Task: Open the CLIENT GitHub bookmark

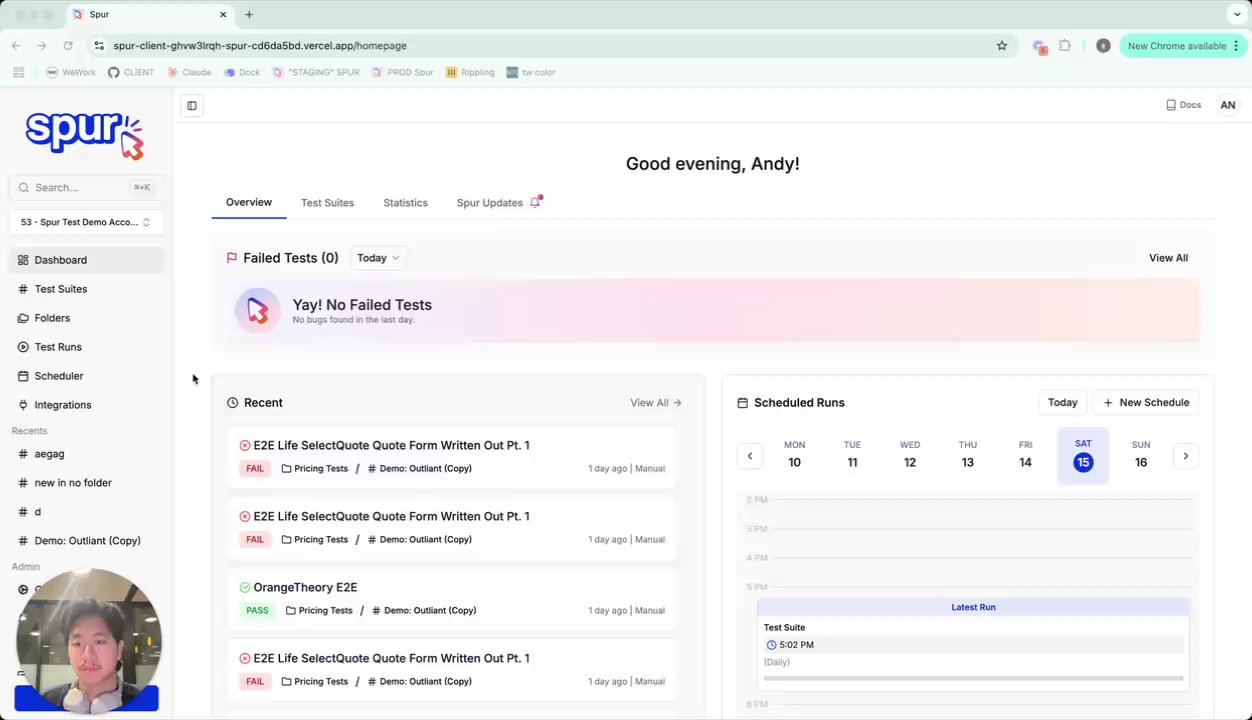Action: 131,72
